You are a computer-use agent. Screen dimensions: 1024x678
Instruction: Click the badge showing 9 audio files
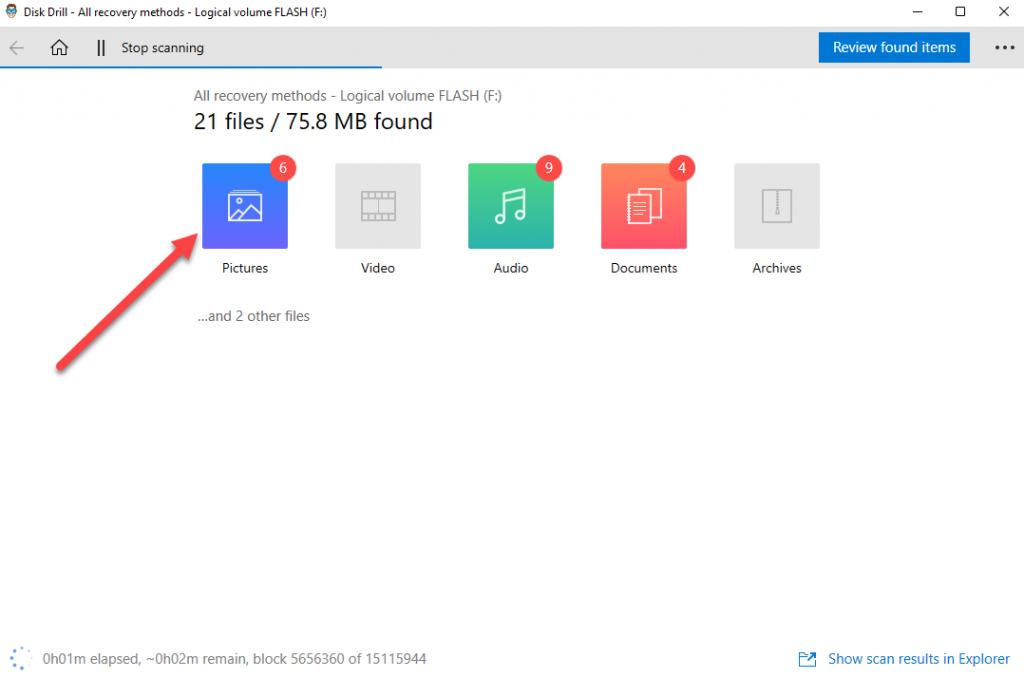pyautogui.click(x=548, y=168)
